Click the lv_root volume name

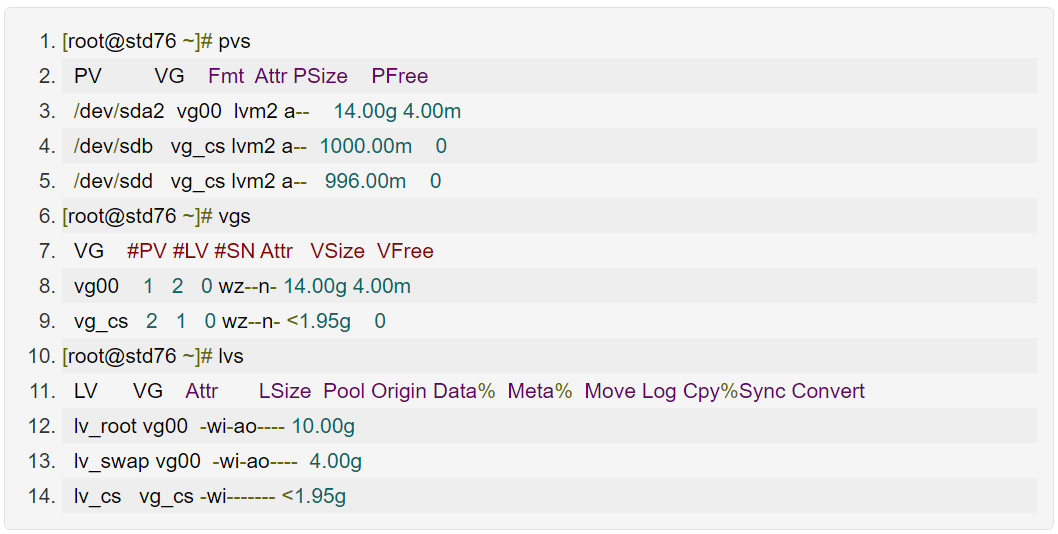105,426
